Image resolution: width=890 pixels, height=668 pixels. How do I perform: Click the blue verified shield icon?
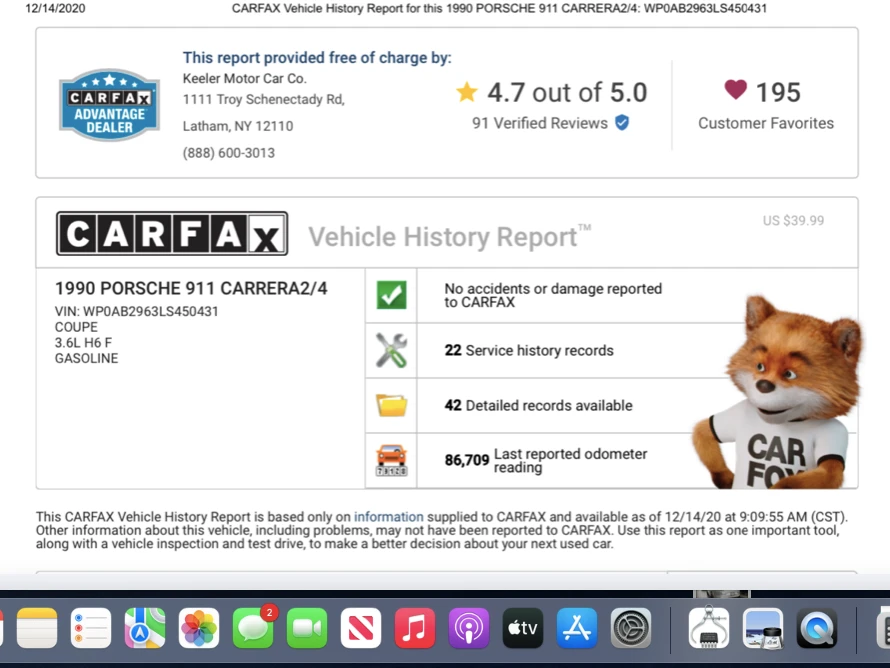pos(622,123)
